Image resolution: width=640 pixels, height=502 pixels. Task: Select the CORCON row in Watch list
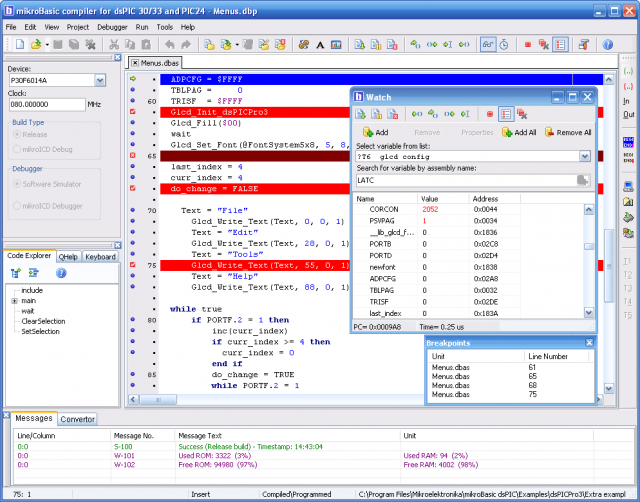click(x=437, y=209)
